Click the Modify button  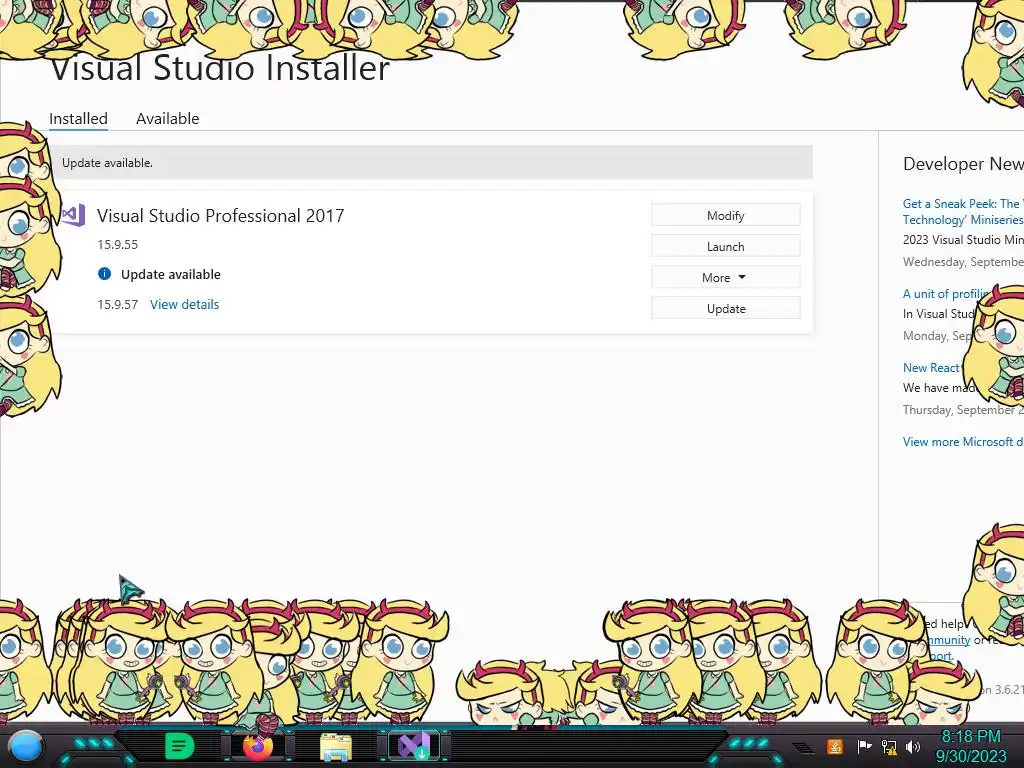[726, 215]
